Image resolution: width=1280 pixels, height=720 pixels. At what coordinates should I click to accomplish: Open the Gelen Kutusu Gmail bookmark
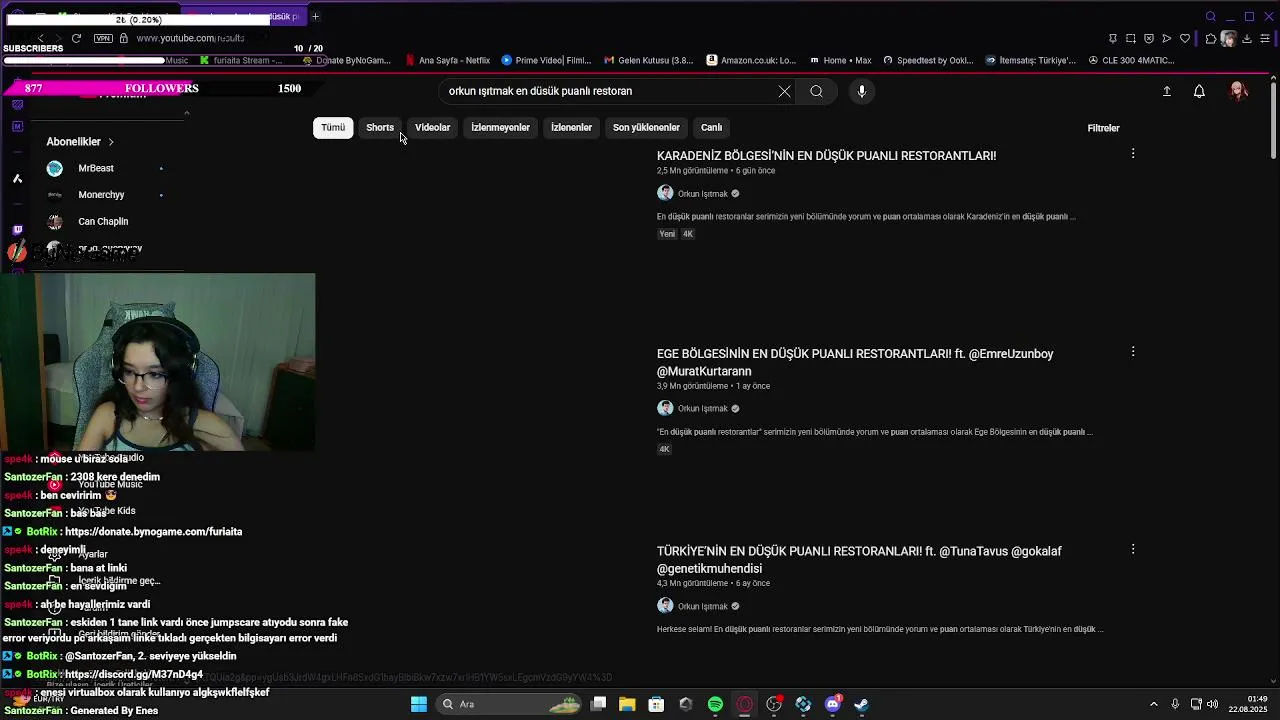[649, 60]
